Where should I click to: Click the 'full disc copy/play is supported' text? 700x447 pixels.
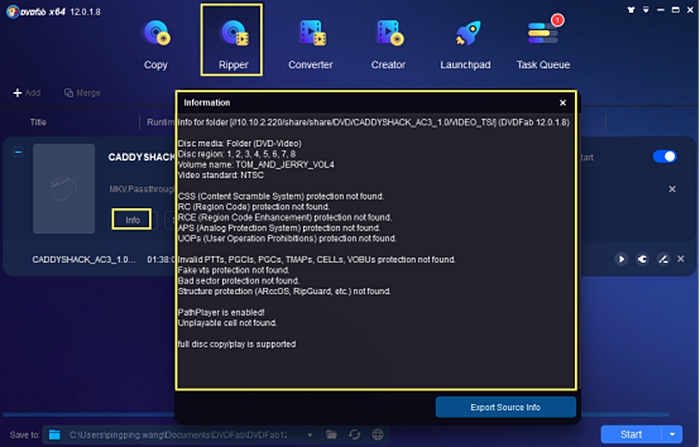[x=237, y=344]
